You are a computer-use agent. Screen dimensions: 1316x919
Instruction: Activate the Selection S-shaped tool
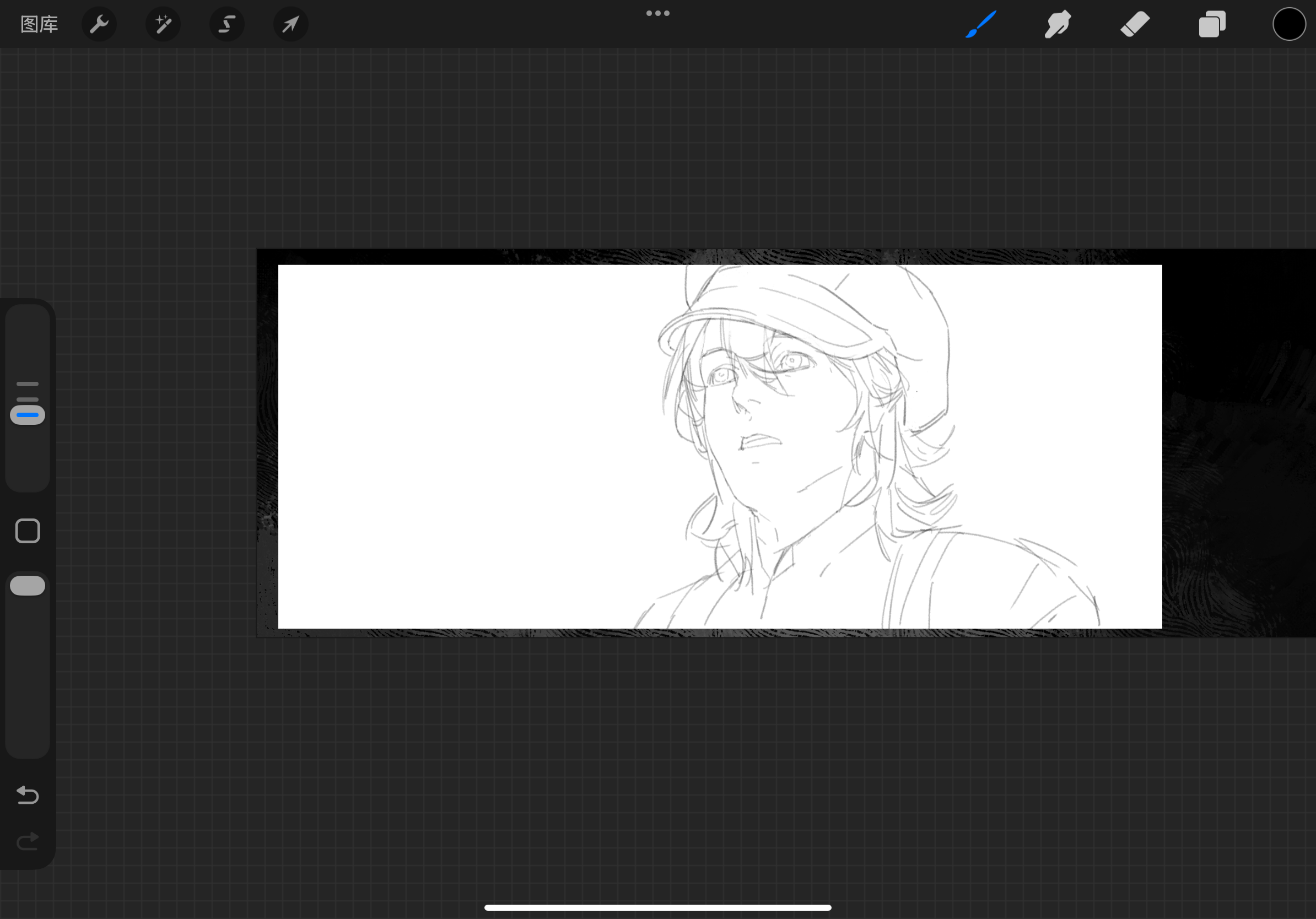(227, 25)
